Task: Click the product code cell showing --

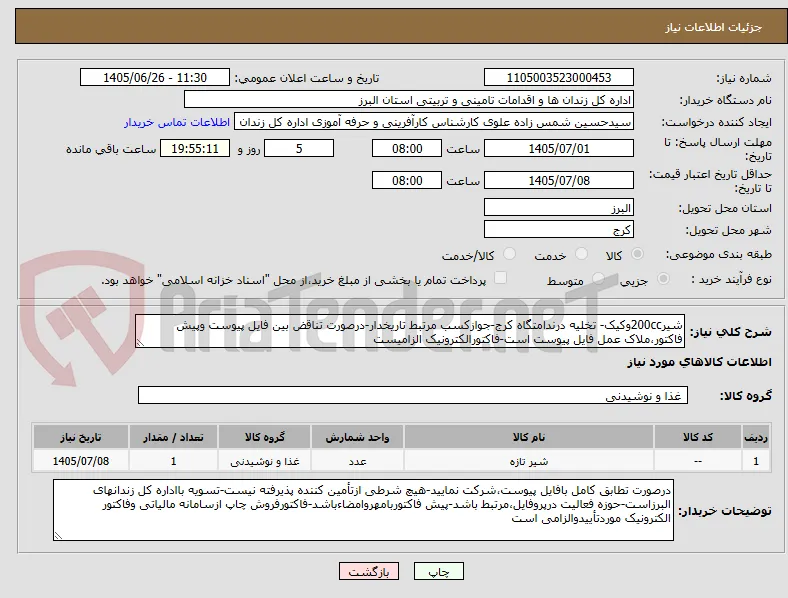Action: [x=698, y=461]
